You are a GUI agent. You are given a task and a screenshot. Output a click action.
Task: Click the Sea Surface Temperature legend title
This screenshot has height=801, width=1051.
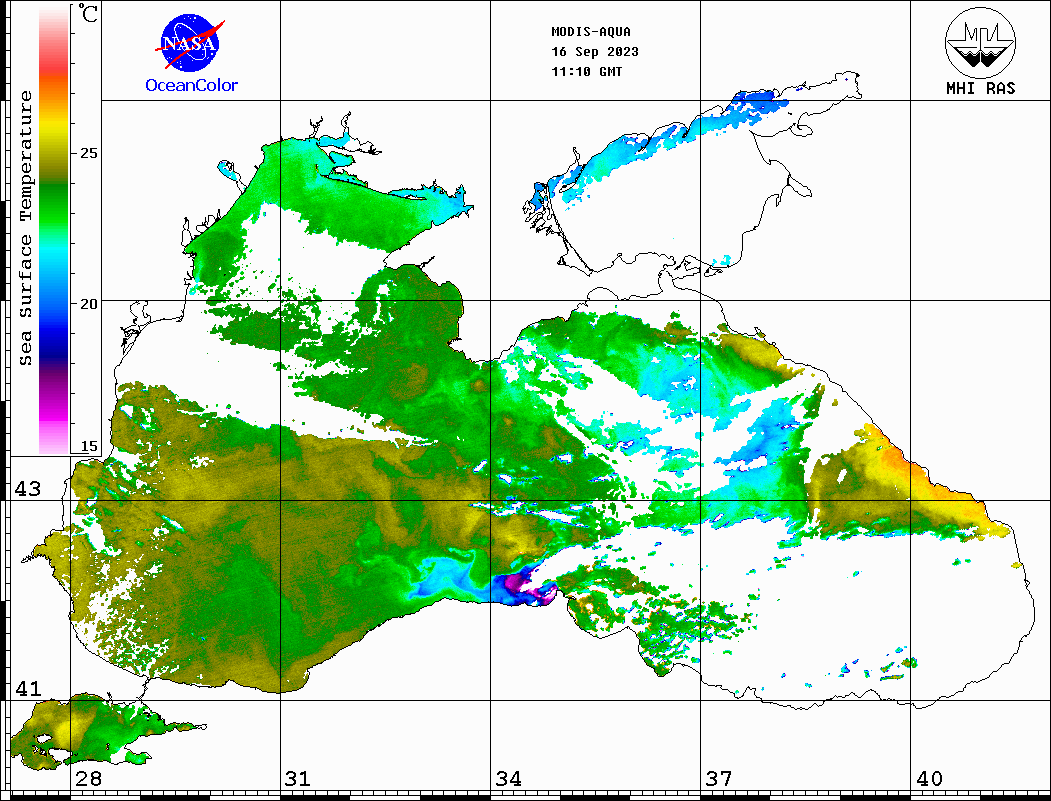point(25,228)
